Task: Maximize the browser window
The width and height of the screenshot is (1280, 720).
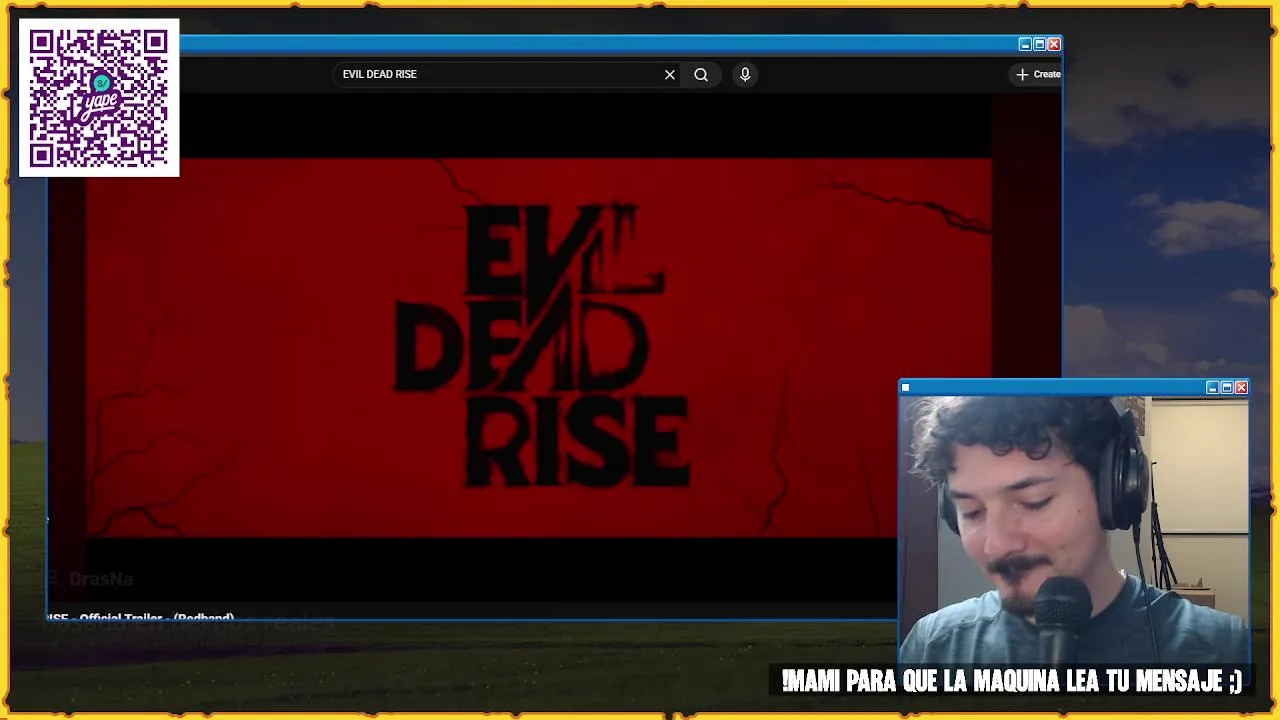Action: 1039,44
